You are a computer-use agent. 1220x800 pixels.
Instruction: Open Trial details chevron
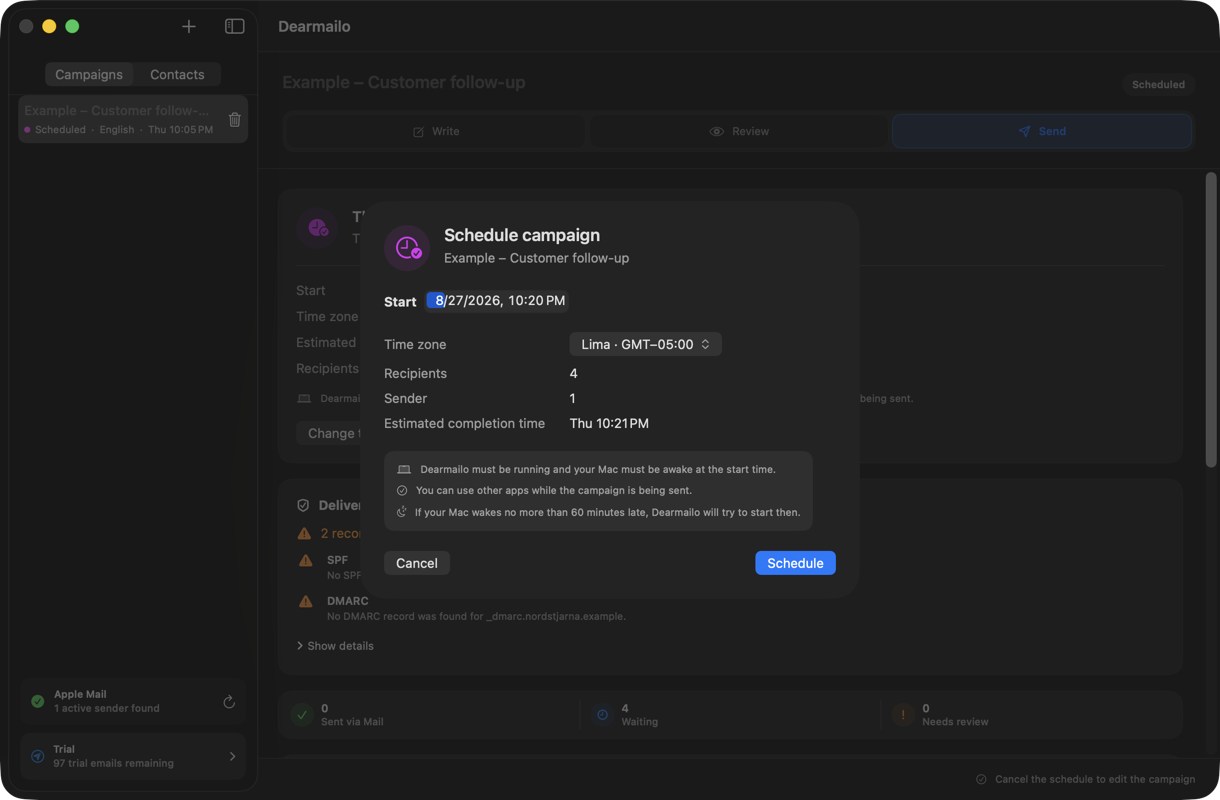tap(232, 756)
